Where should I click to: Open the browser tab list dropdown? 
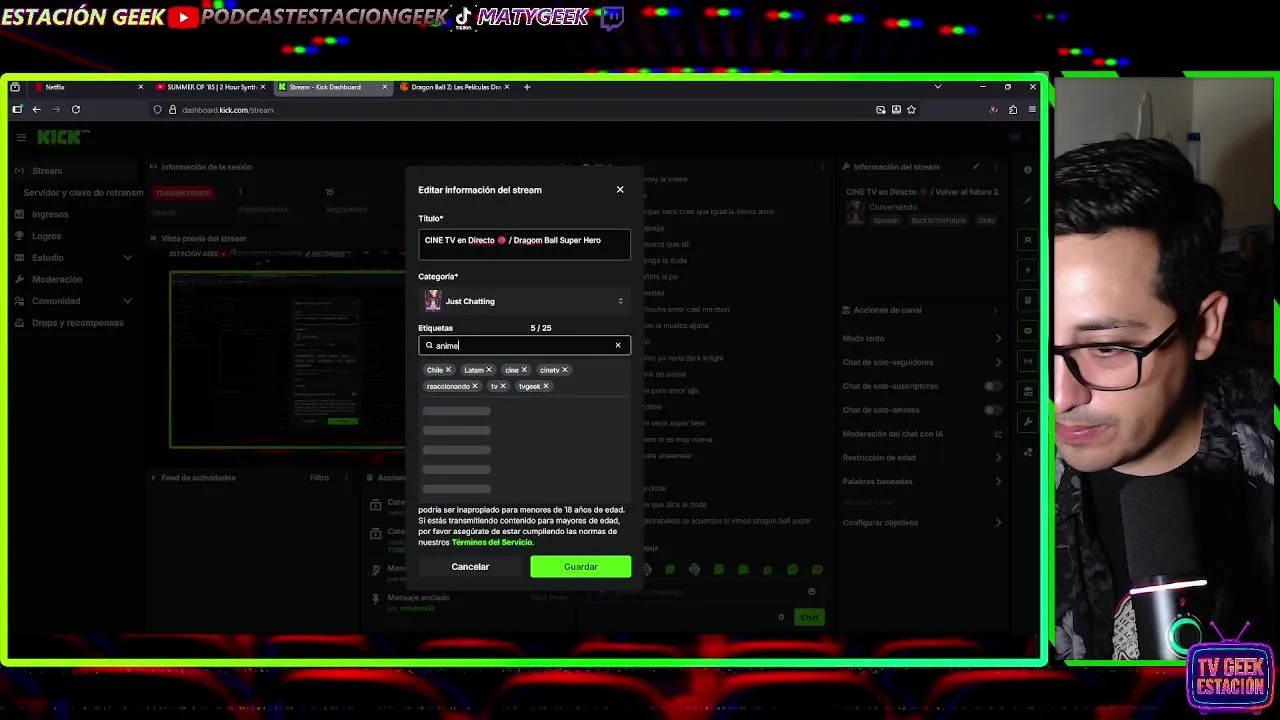[x=937, y=87]
